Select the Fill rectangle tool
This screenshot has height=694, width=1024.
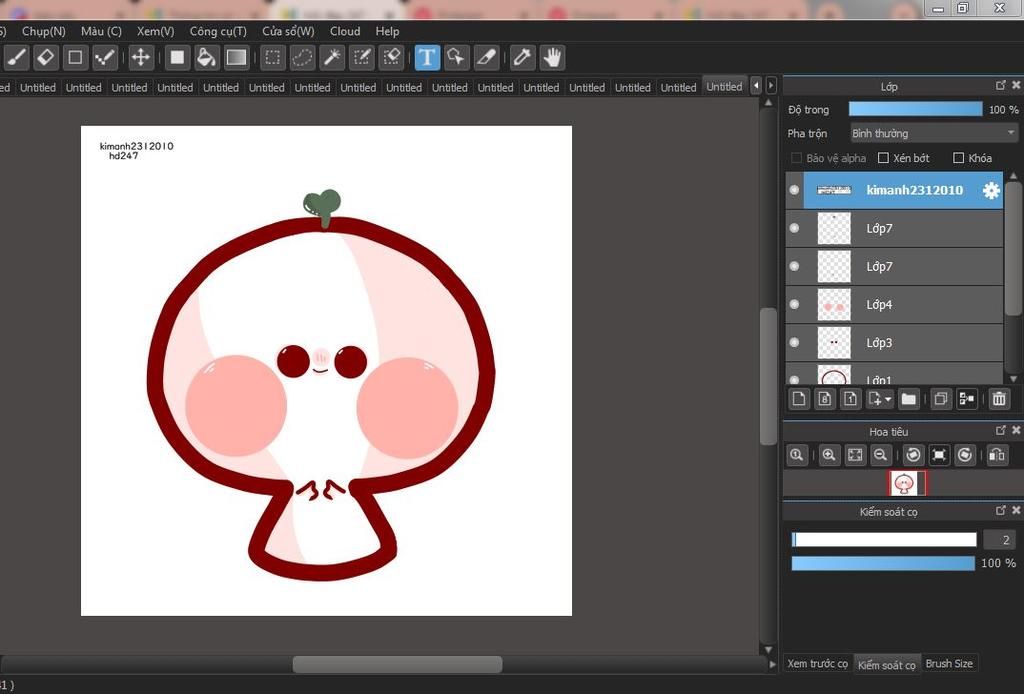177,57
